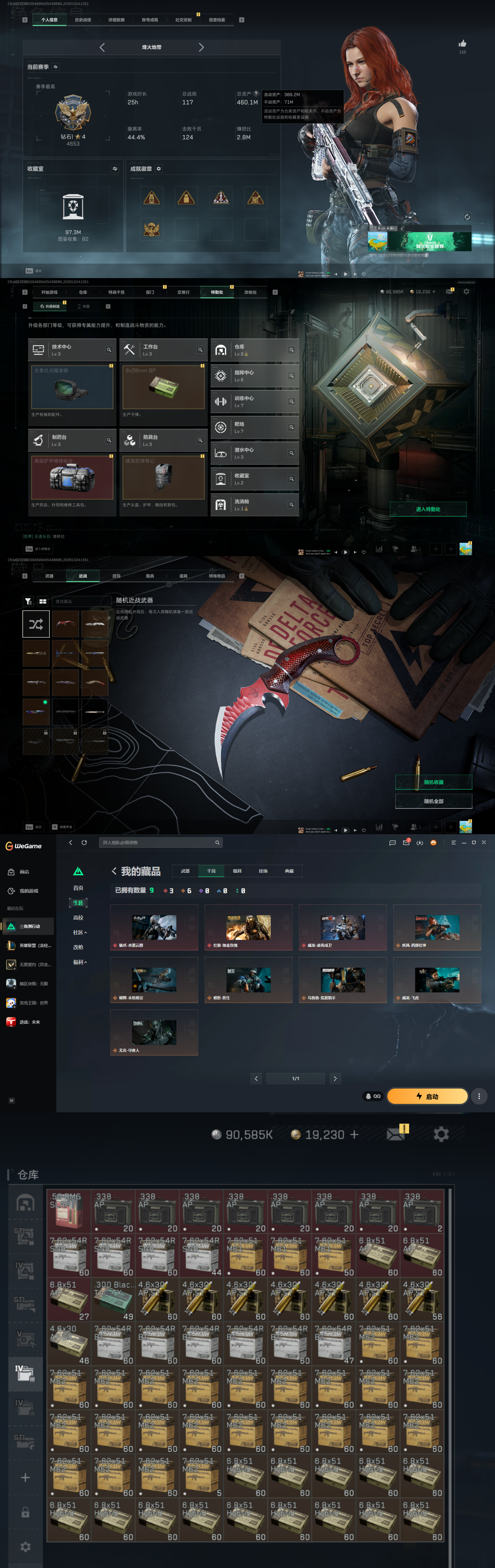The height and width of the screenshot is (1568, 495).
Task: Click the magnifier on the 仓库 Lv.9 row
Action: 291,349
